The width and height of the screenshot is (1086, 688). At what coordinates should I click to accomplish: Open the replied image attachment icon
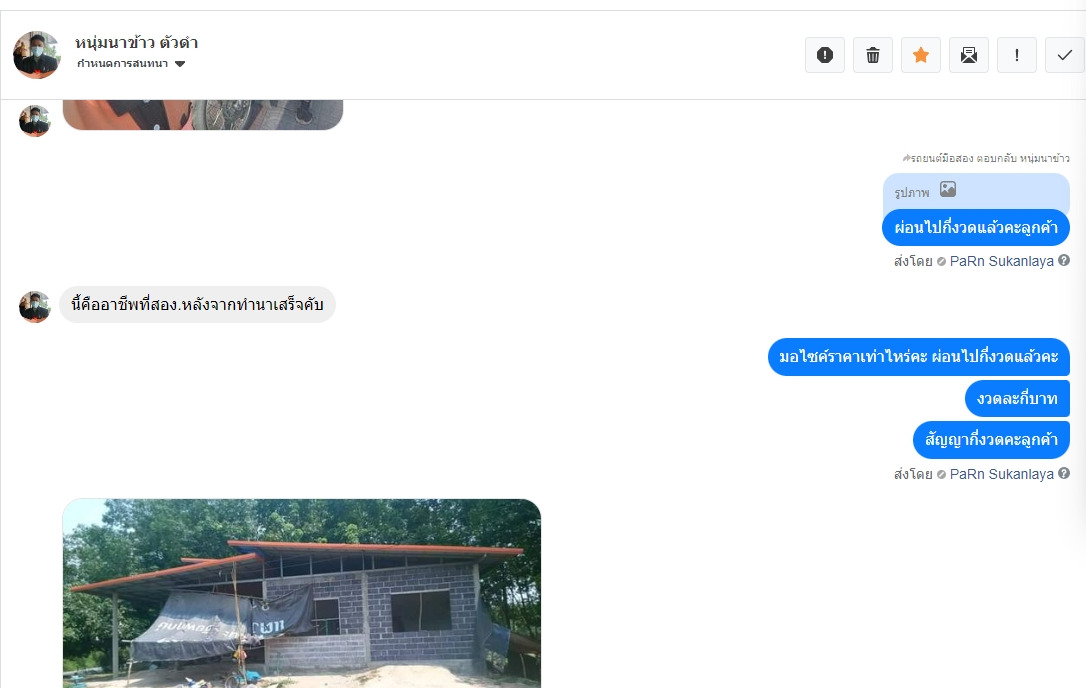point(947,189)
